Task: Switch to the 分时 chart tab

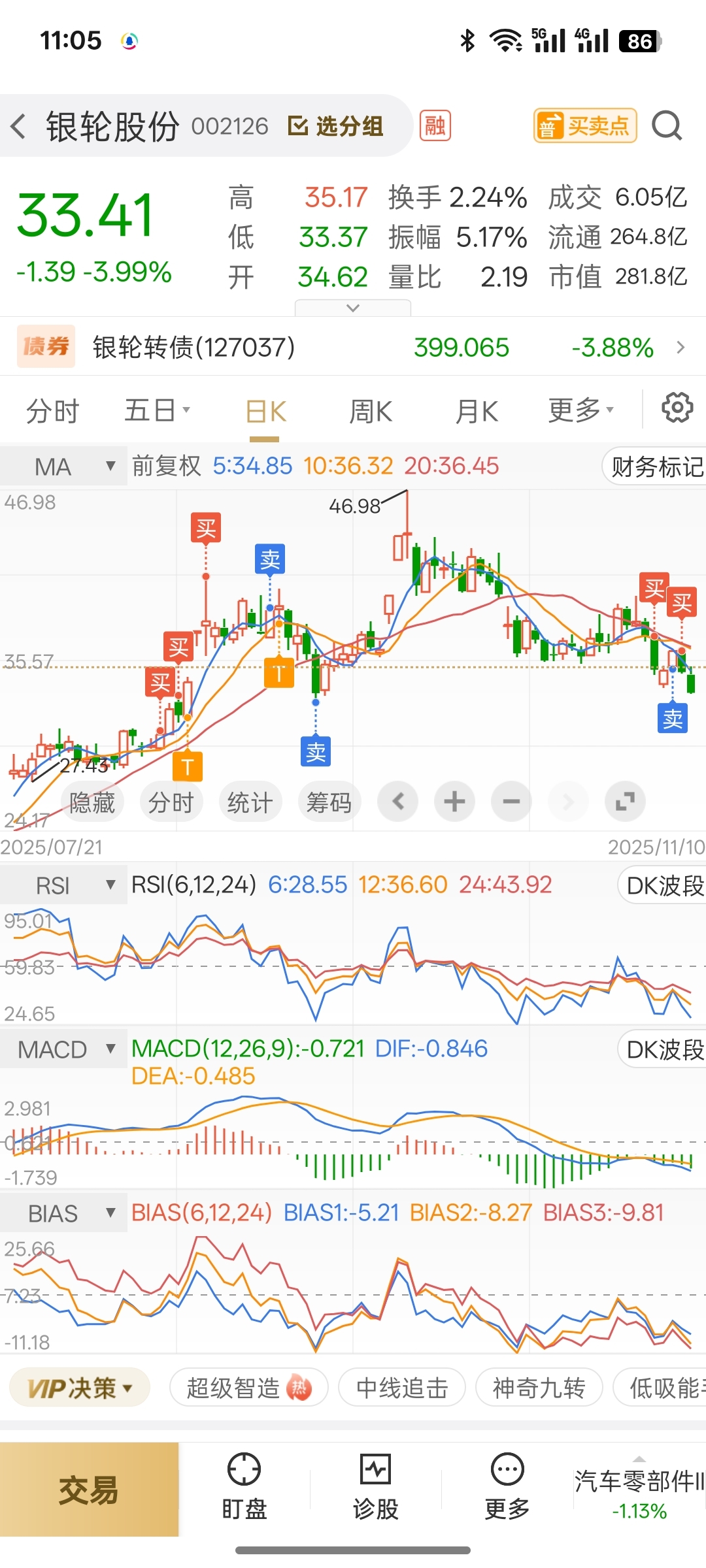Action: click(x=52, y=412)
